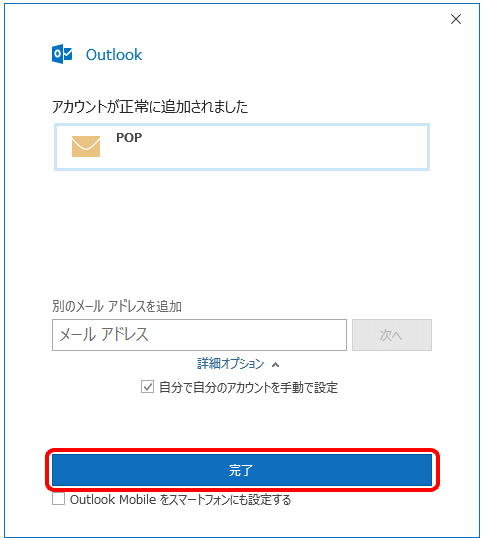The height and width of the screenshot is (538, 481).
Task: Click the 別のメール アドレスを追加 label
Action: [117, 306]
